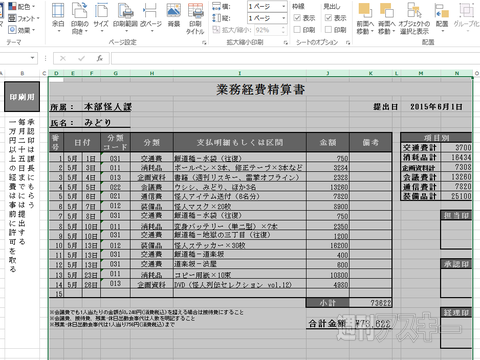Click the cell 本部怪人課
The width and height of the screenshot is (480, 360).
108,107
